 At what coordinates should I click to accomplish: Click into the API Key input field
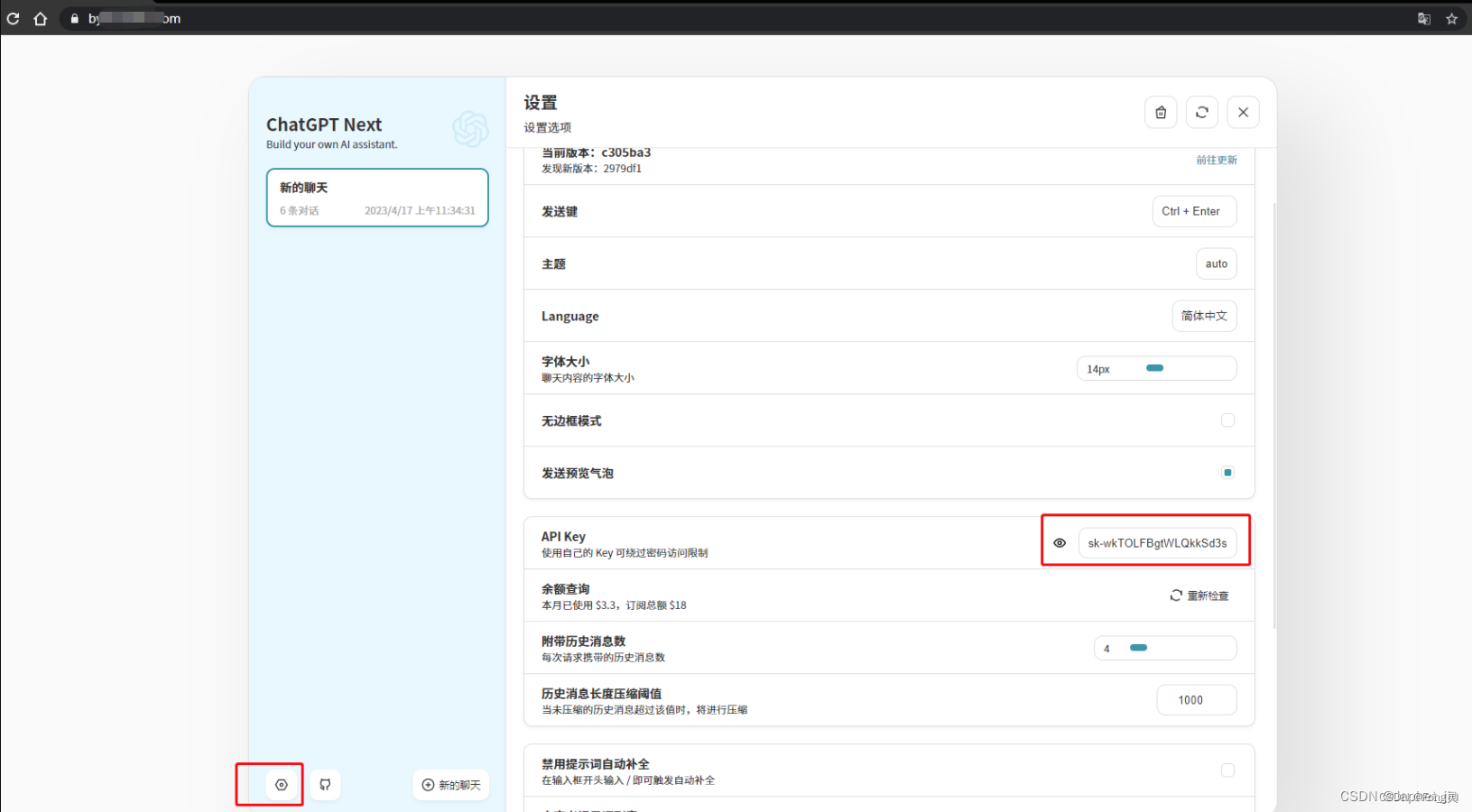pyautogui.click(x=1158, y=543)
